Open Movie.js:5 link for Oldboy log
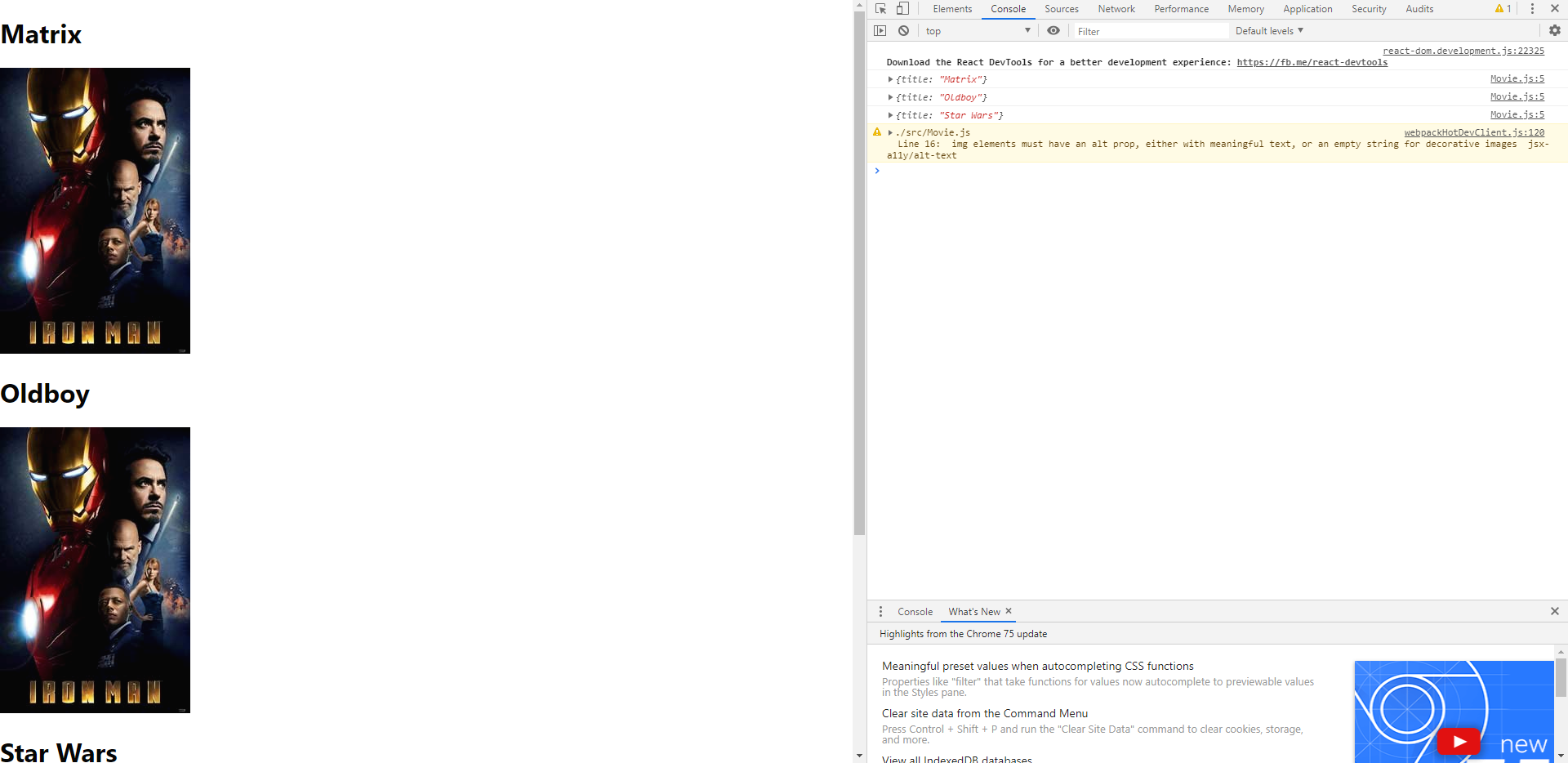 pos(1517,96)
